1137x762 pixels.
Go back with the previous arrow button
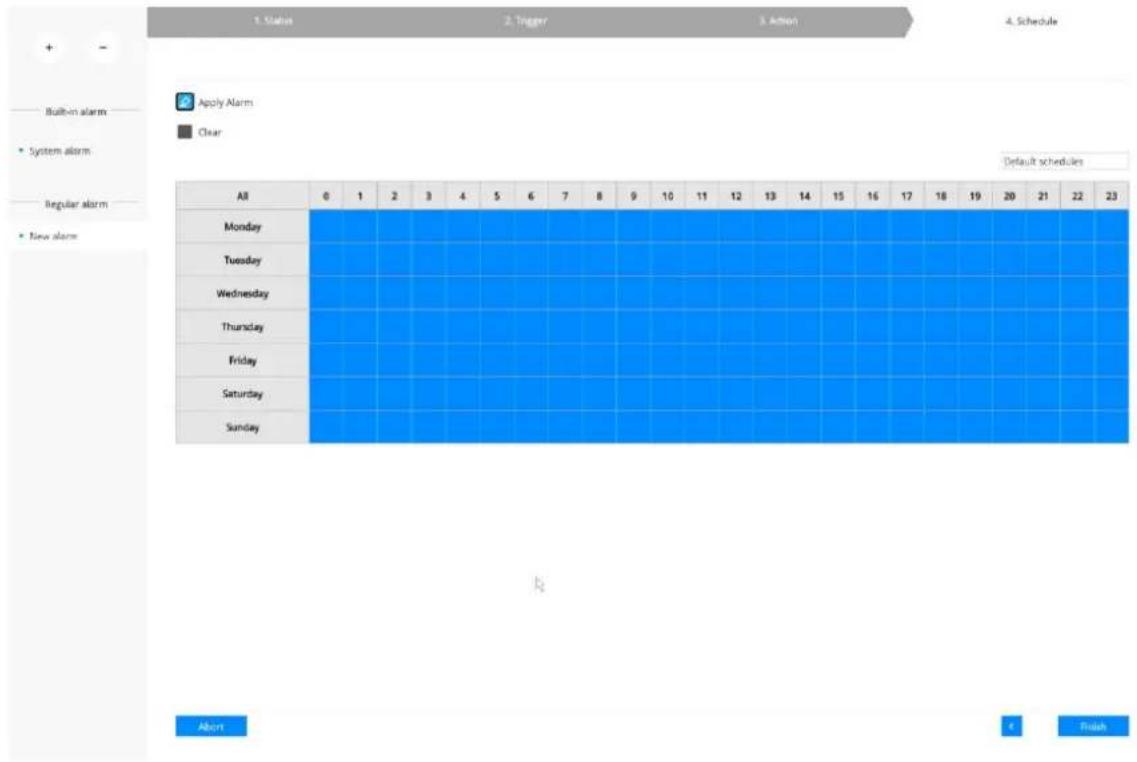[x=1012, y=726]
